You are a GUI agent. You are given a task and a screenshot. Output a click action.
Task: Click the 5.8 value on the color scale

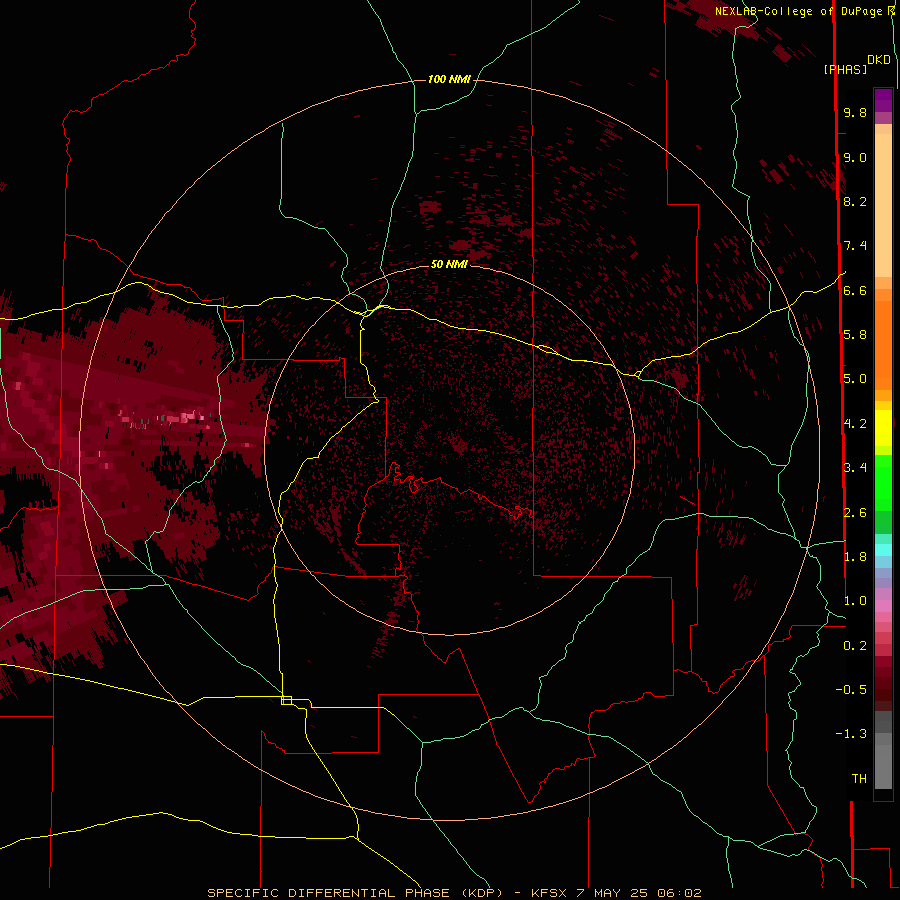tap(855, 335)
